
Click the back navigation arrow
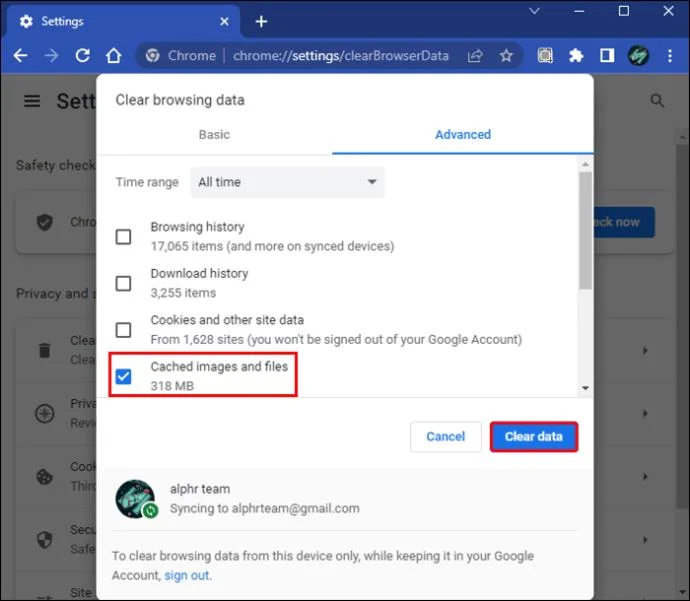[x=20, y=56]
